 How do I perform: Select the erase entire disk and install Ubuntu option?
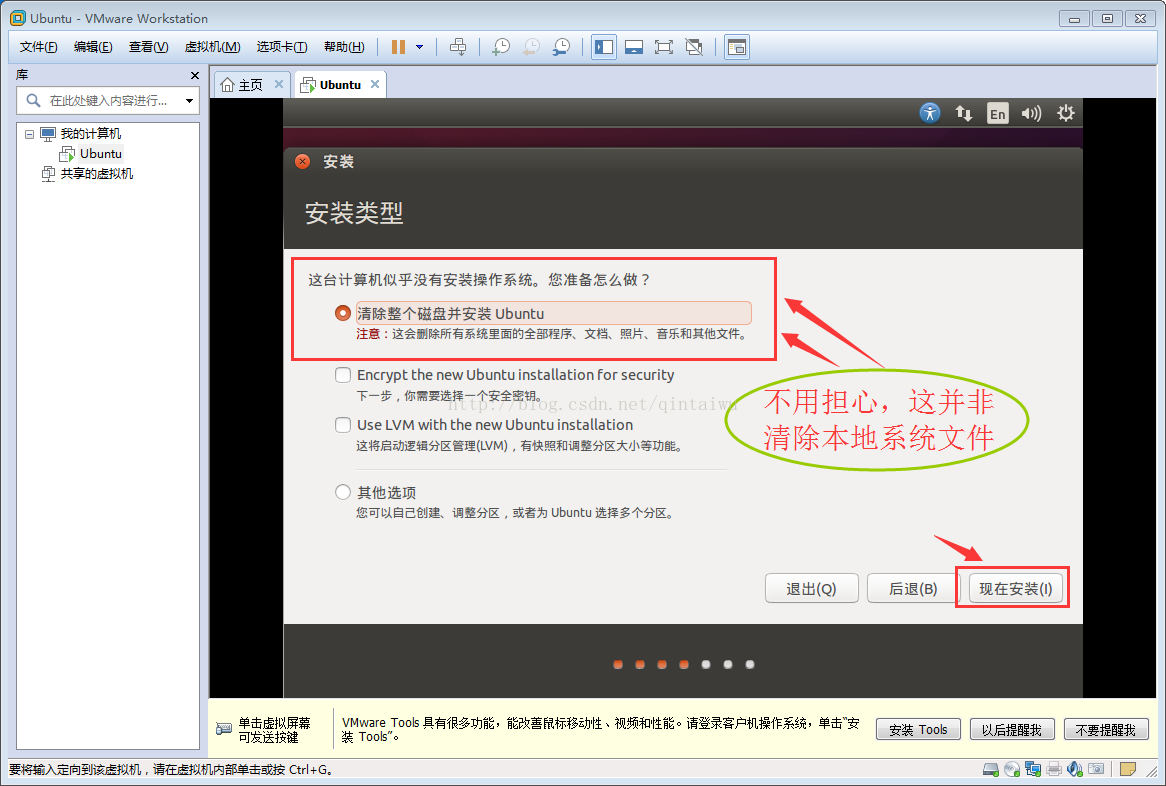(343, 313)
